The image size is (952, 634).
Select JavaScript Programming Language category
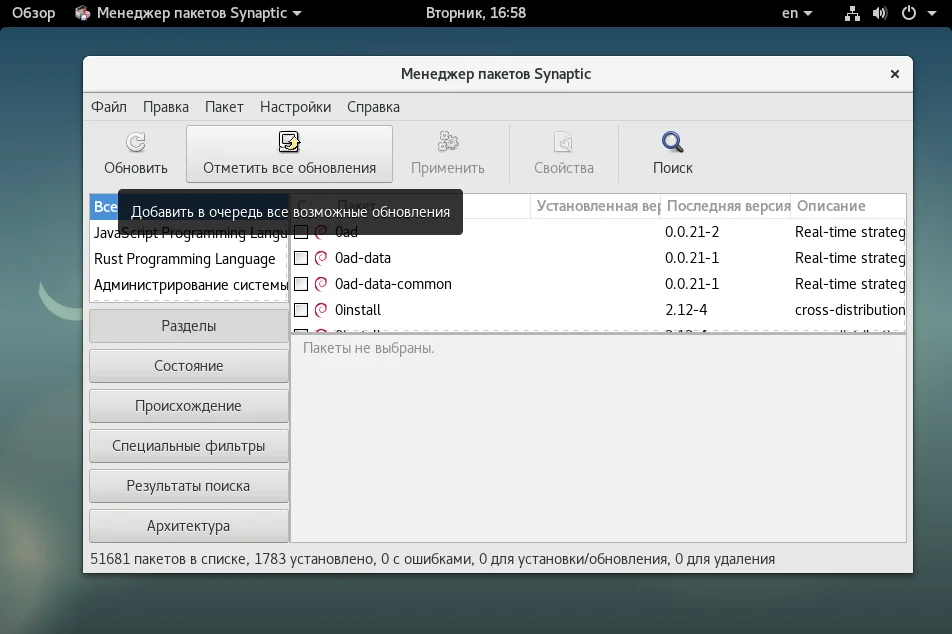pyautogui.click(x=189, y=233)
